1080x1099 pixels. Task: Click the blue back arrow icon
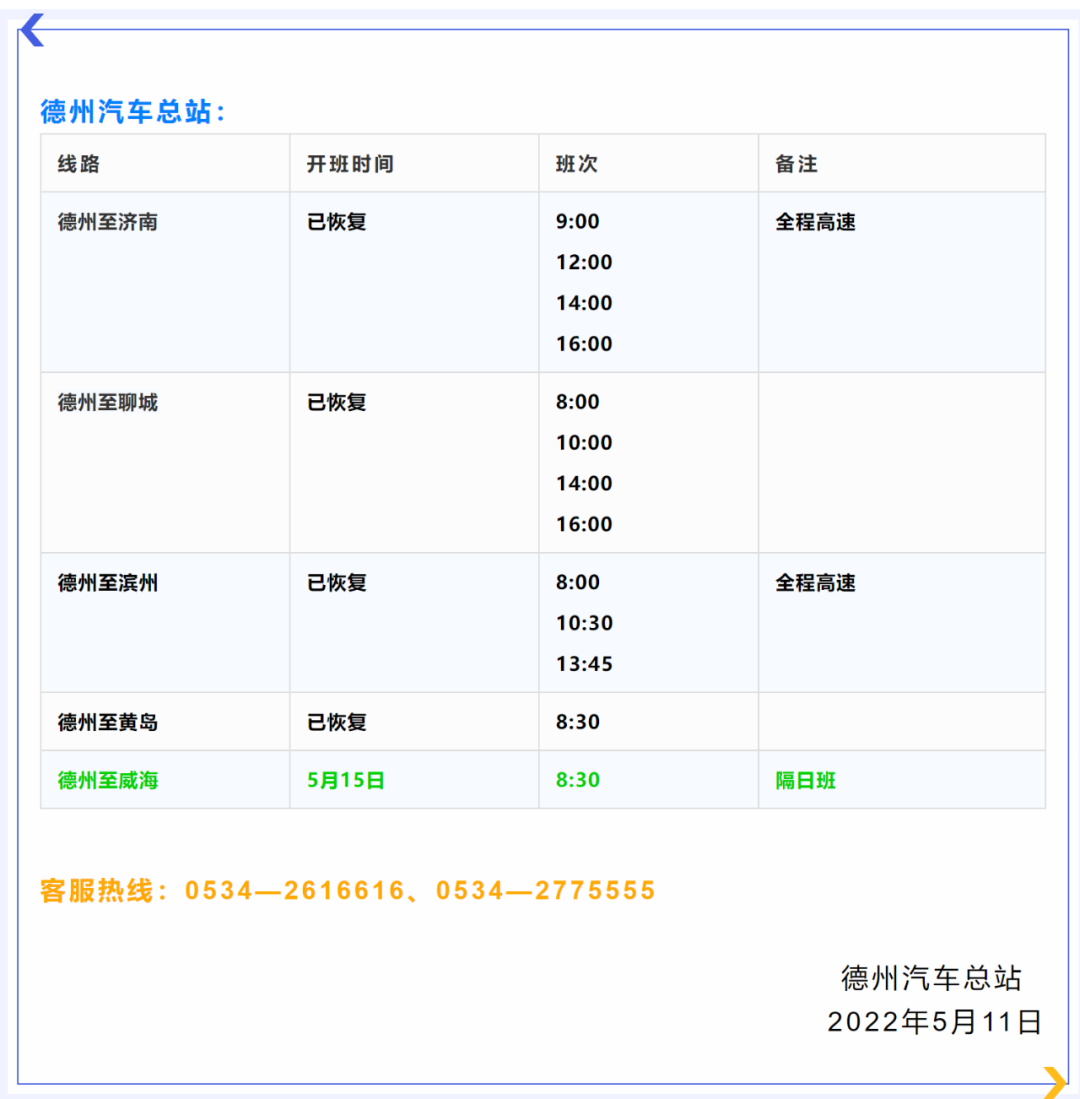coord(33,31)
